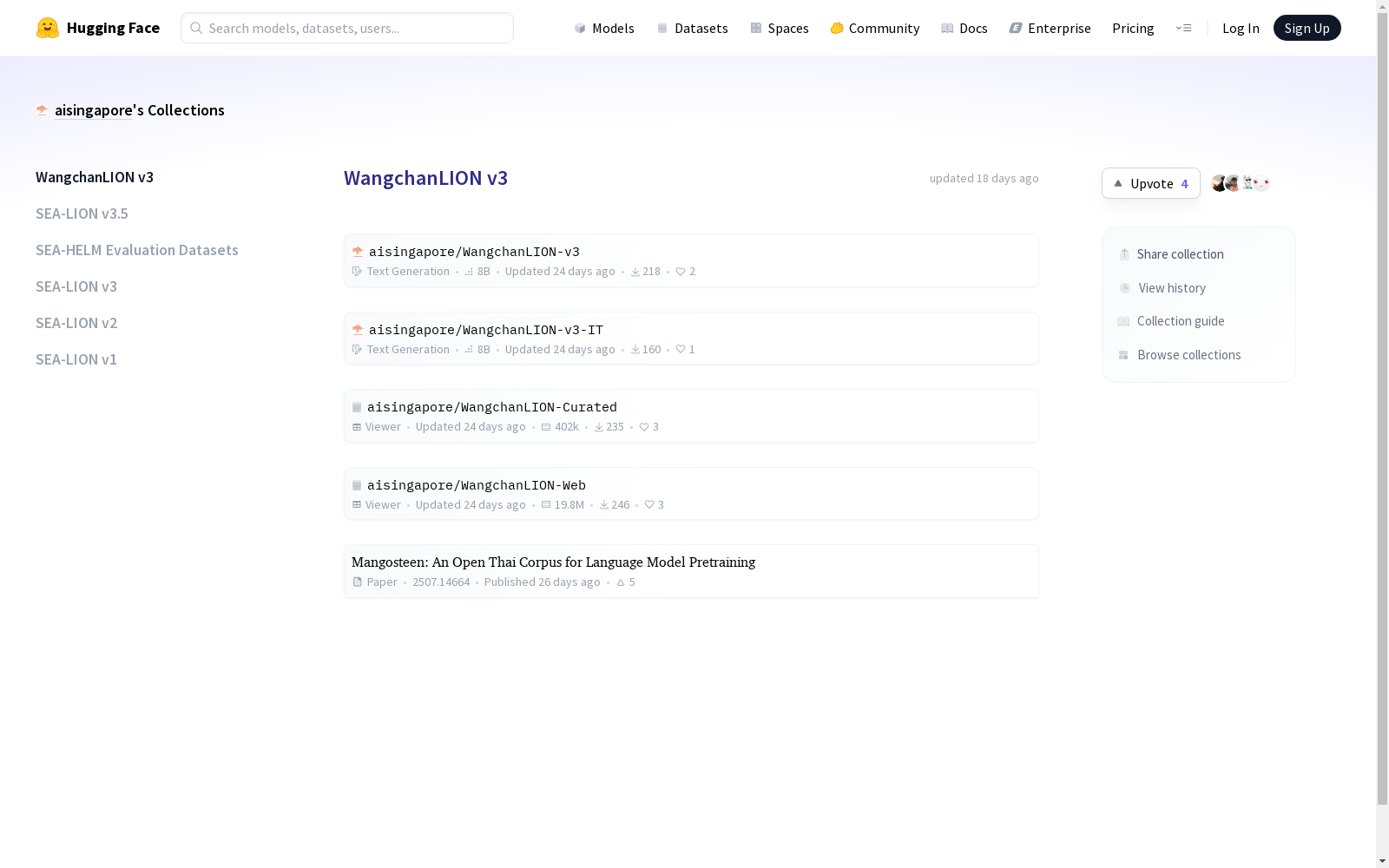
Task: Select SEA-LION v3.5 collection in sidebar
Action: coord(82,214)
